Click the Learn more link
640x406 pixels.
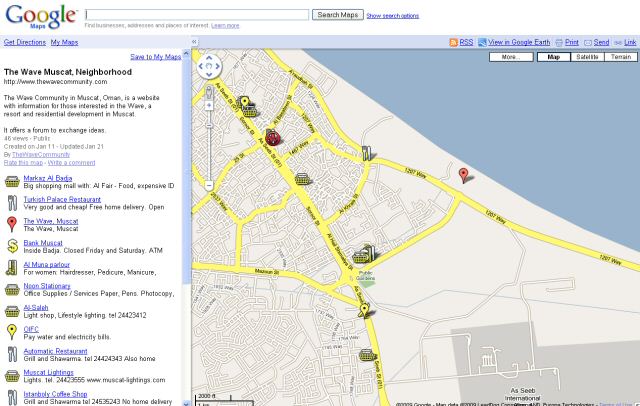pos(225,25)
